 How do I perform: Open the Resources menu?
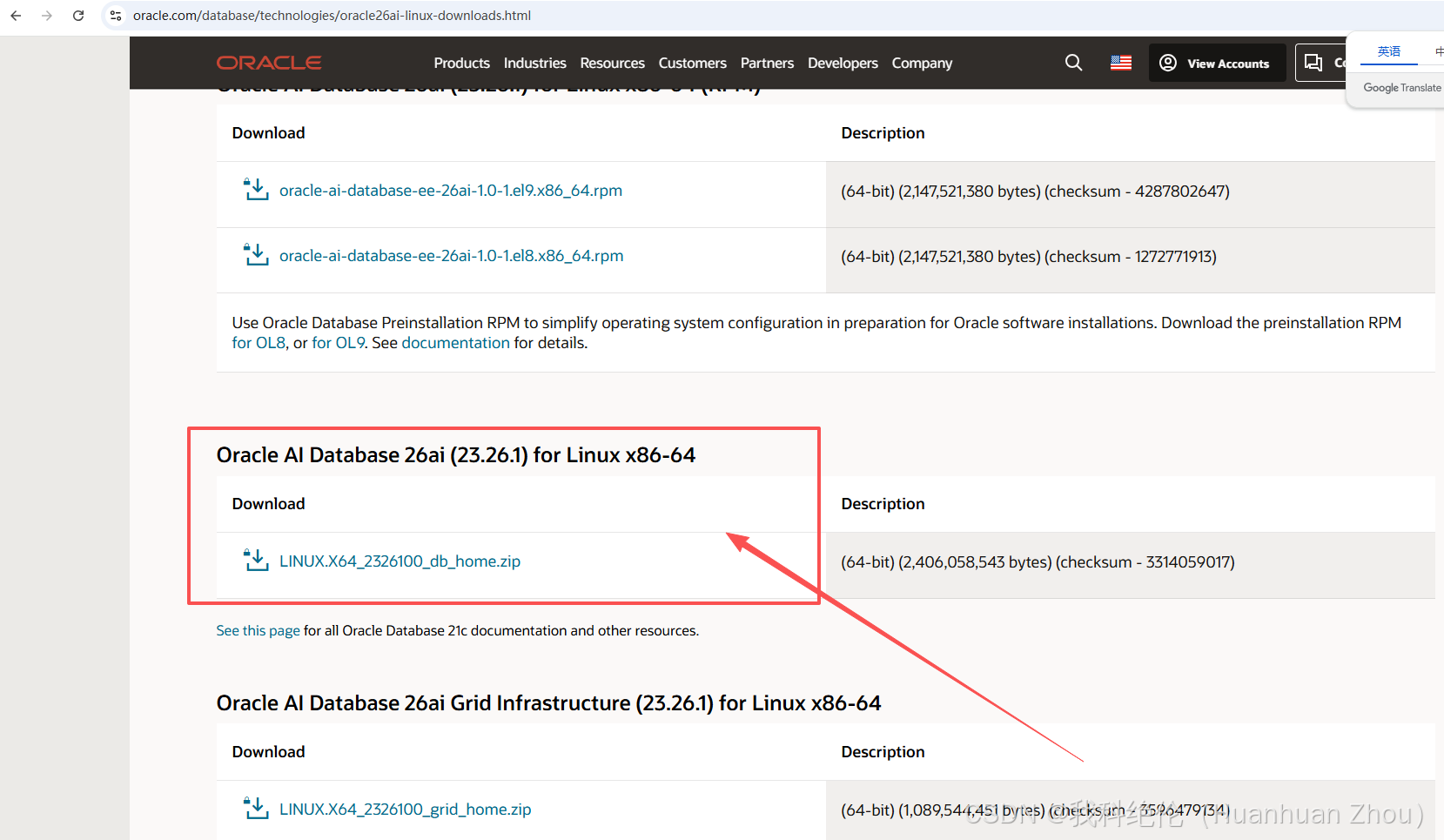(612, 63)
